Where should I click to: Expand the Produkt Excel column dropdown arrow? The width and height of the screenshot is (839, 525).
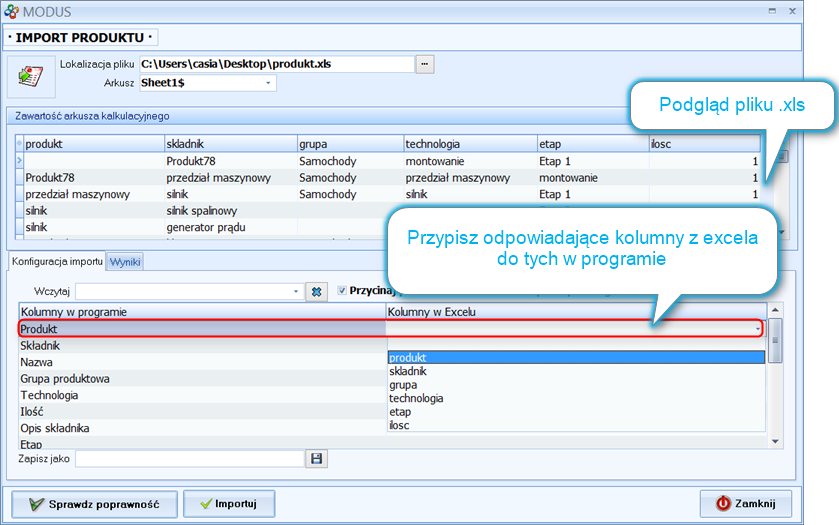point(758,329)
